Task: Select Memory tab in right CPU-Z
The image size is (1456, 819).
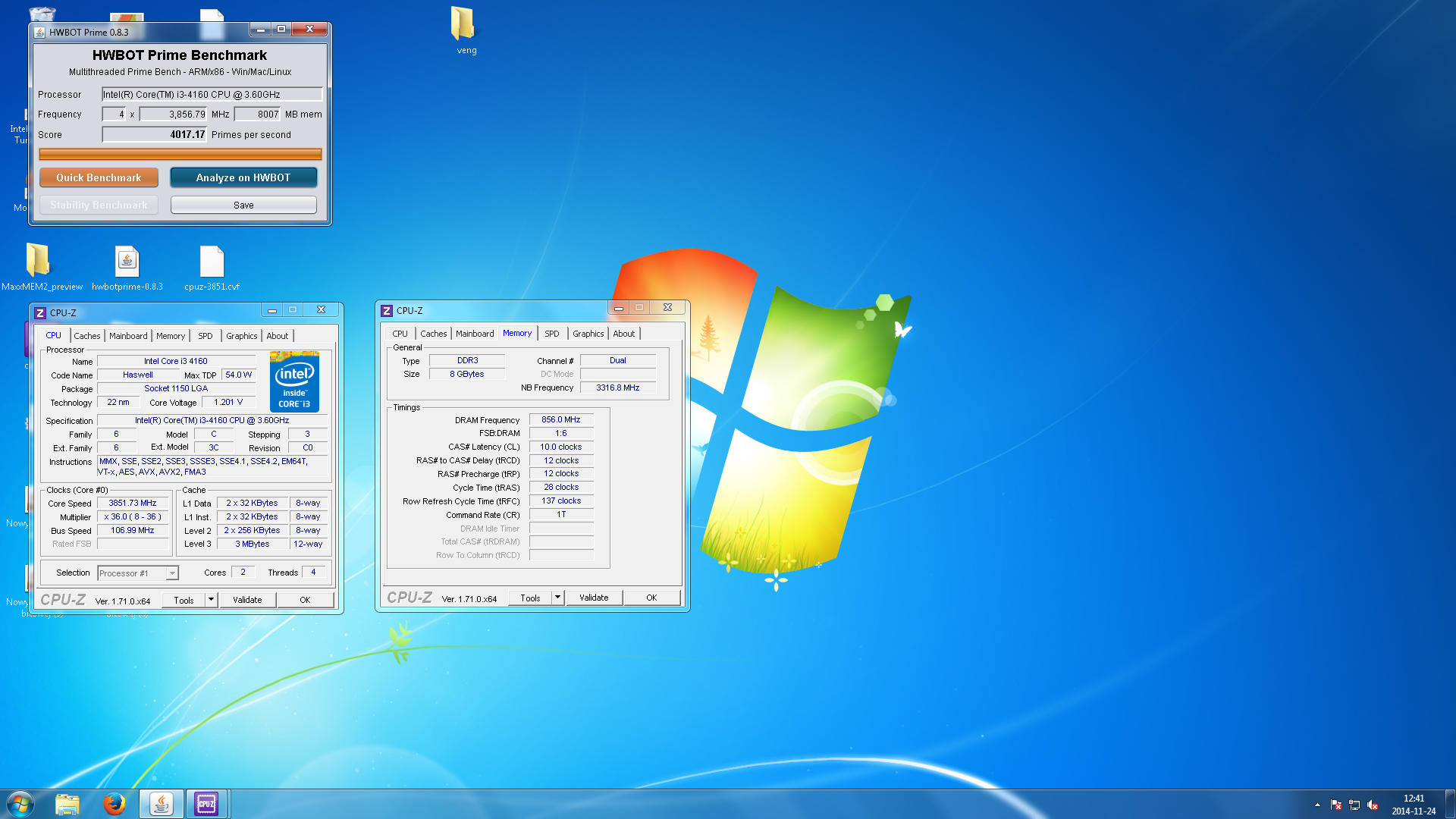Action: [x=517, y=333]
